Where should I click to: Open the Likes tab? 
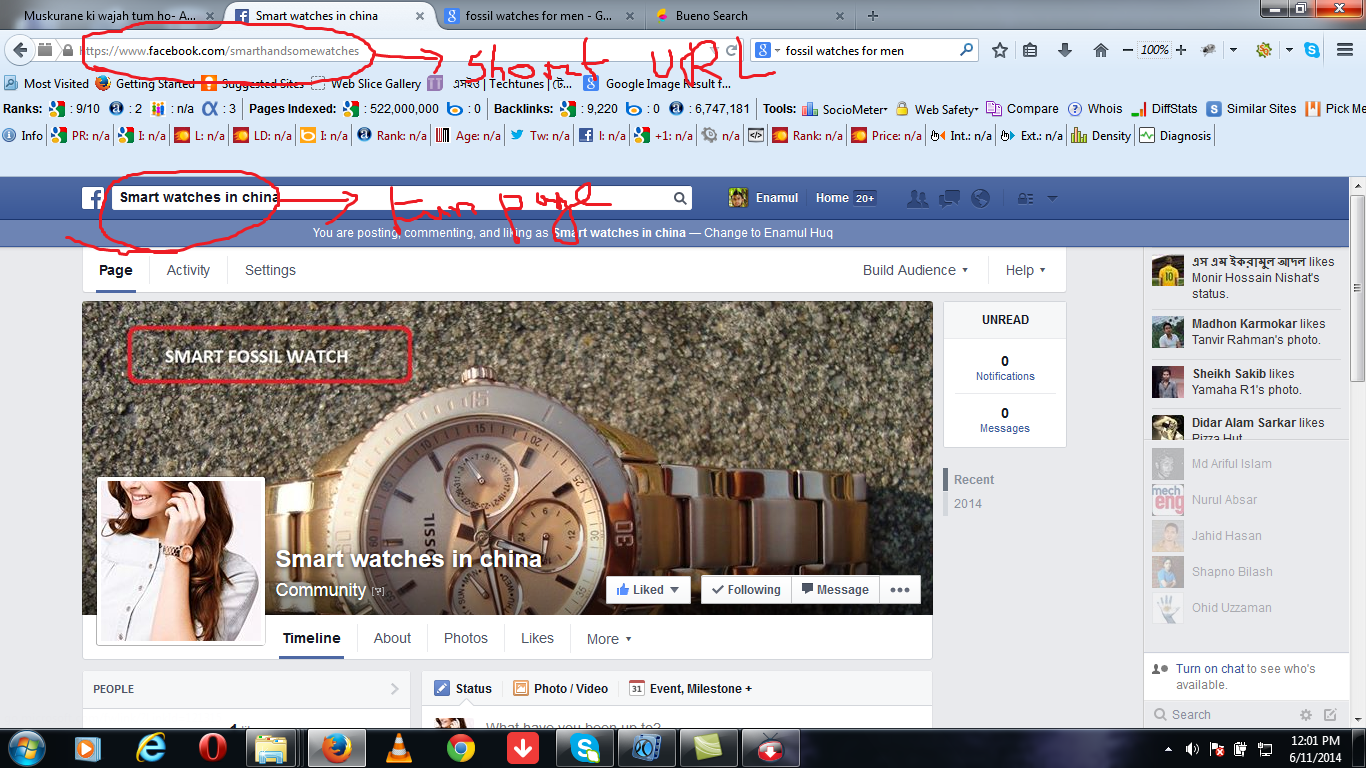pos(537,638)
